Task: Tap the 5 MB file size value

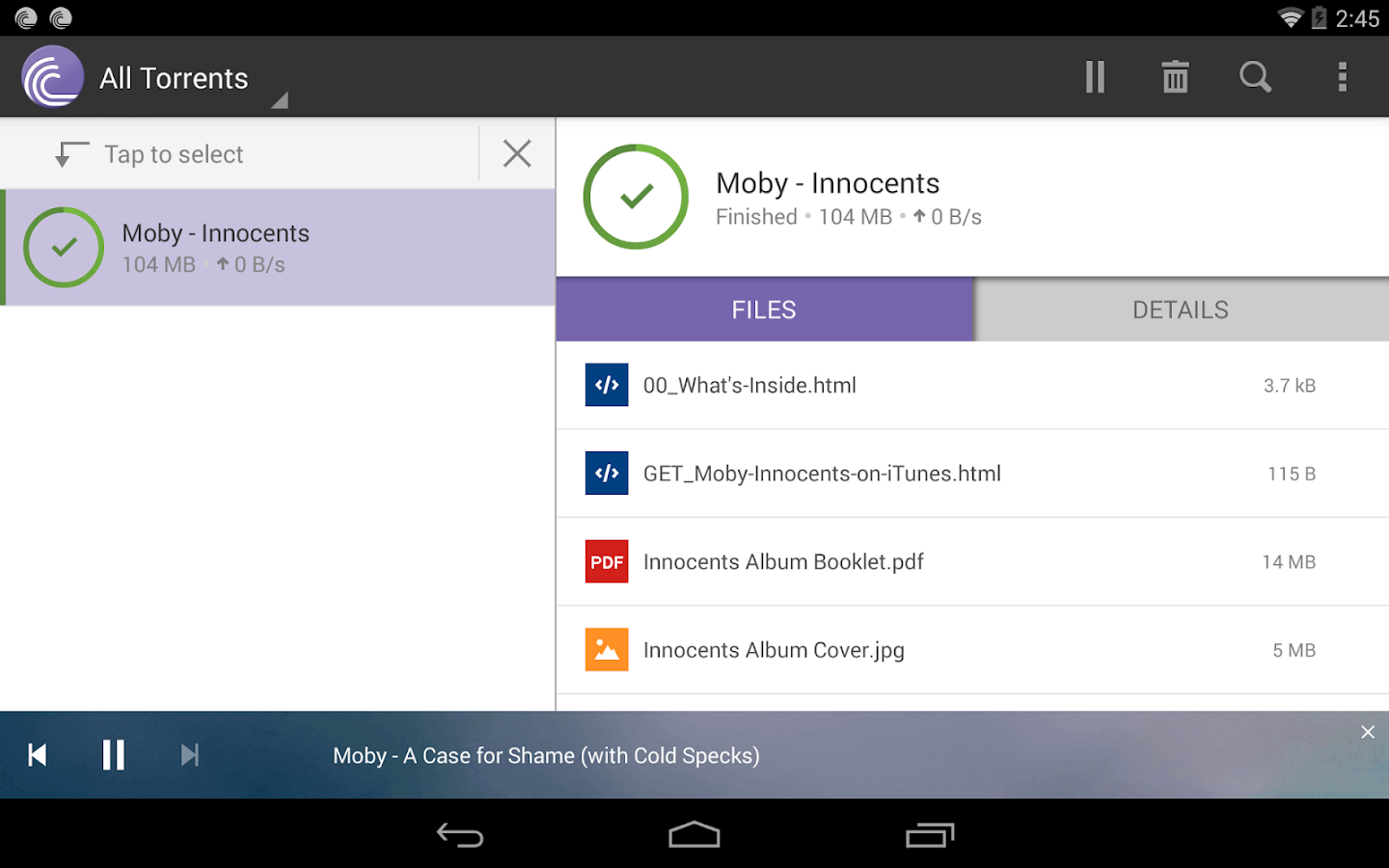Action: (x=1294, y=650)
